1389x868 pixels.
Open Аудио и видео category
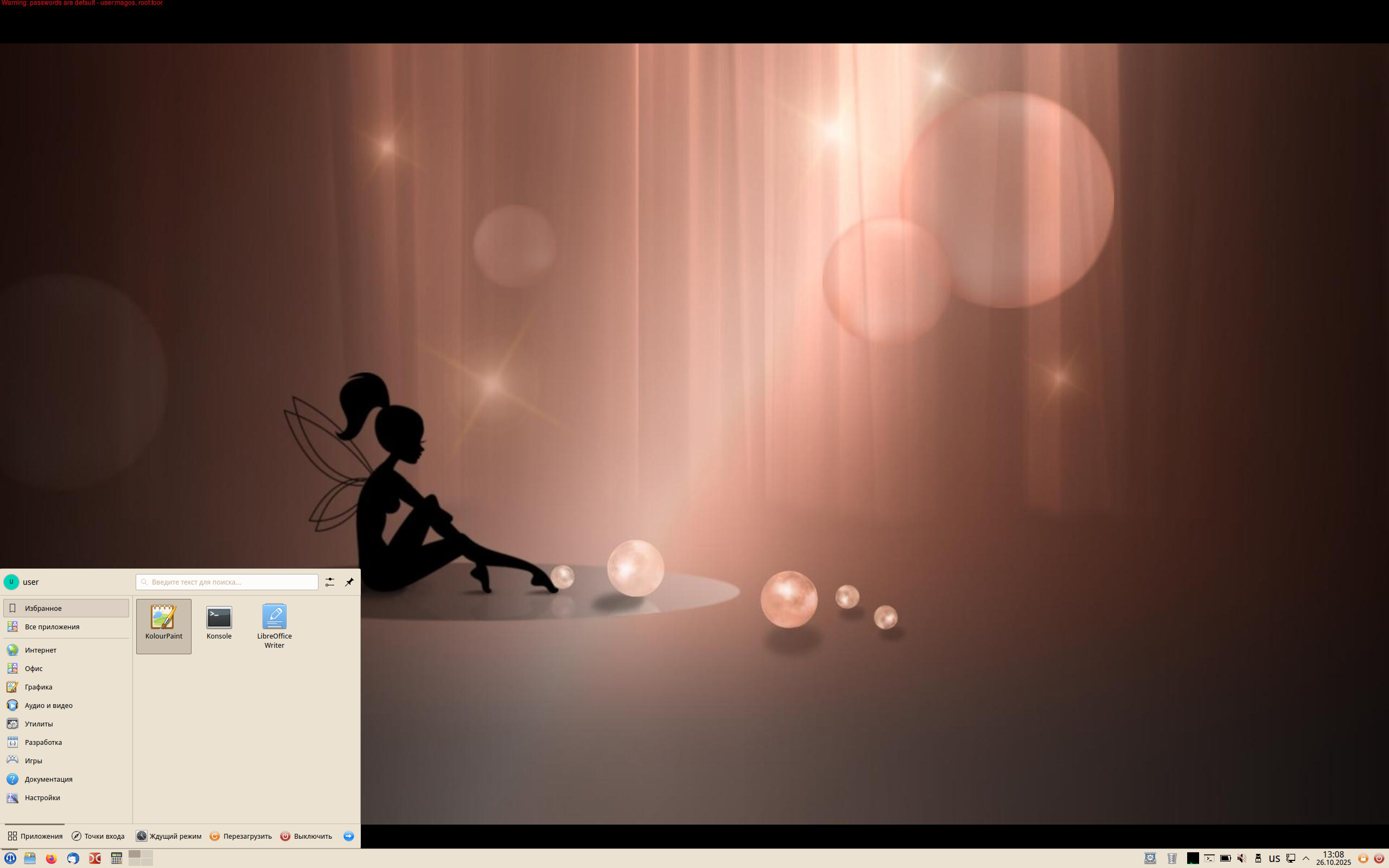tap(66, 705)
